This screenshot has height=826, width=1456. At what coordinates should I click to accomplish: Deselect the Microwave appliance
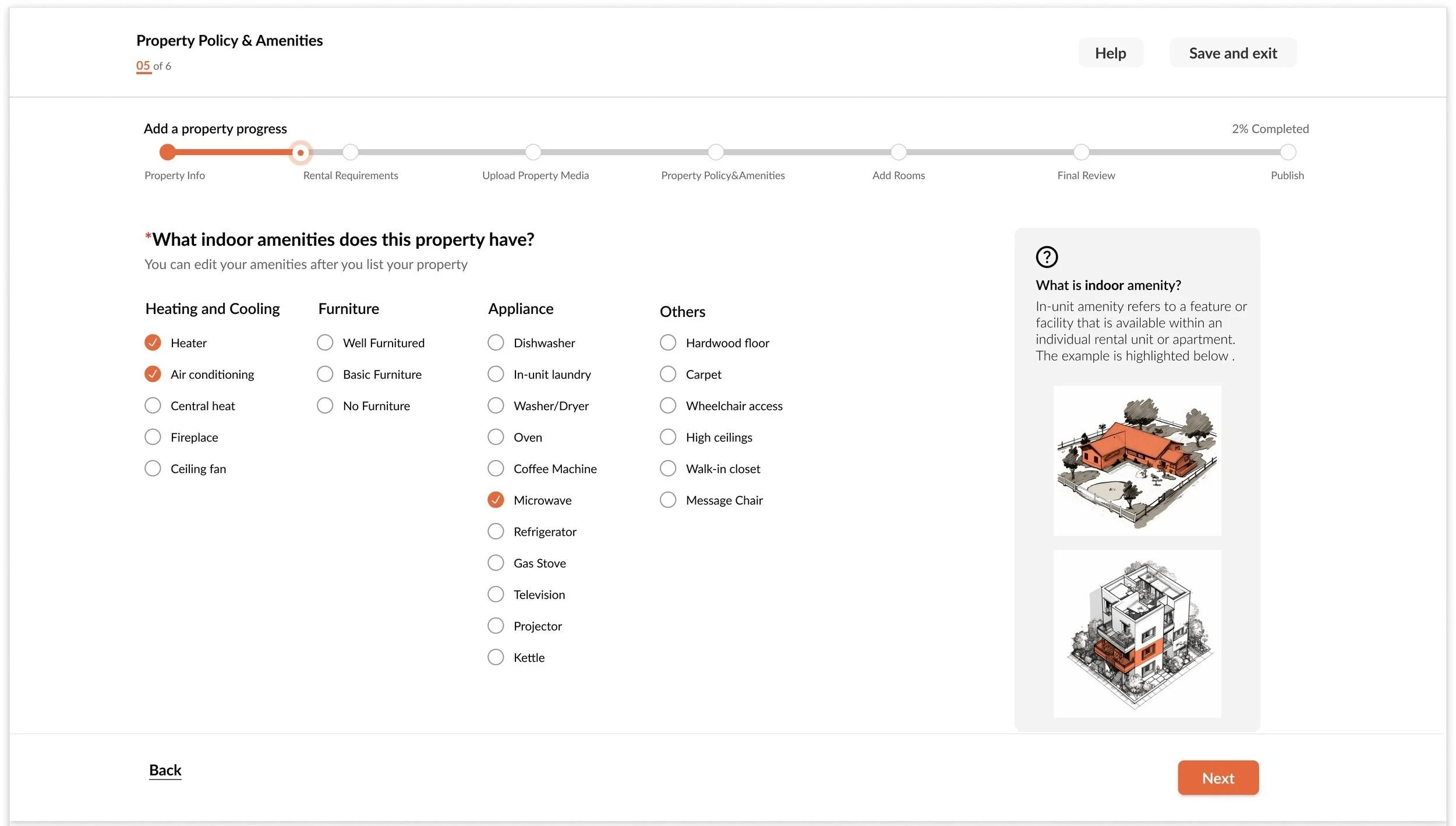(496, 500)
